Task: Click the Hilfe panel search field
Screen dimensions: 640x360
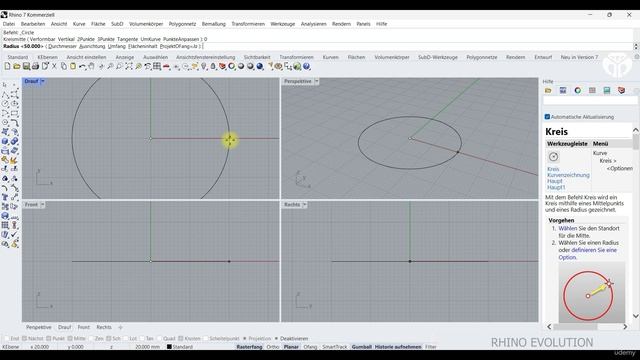Action: coord(590,100)
